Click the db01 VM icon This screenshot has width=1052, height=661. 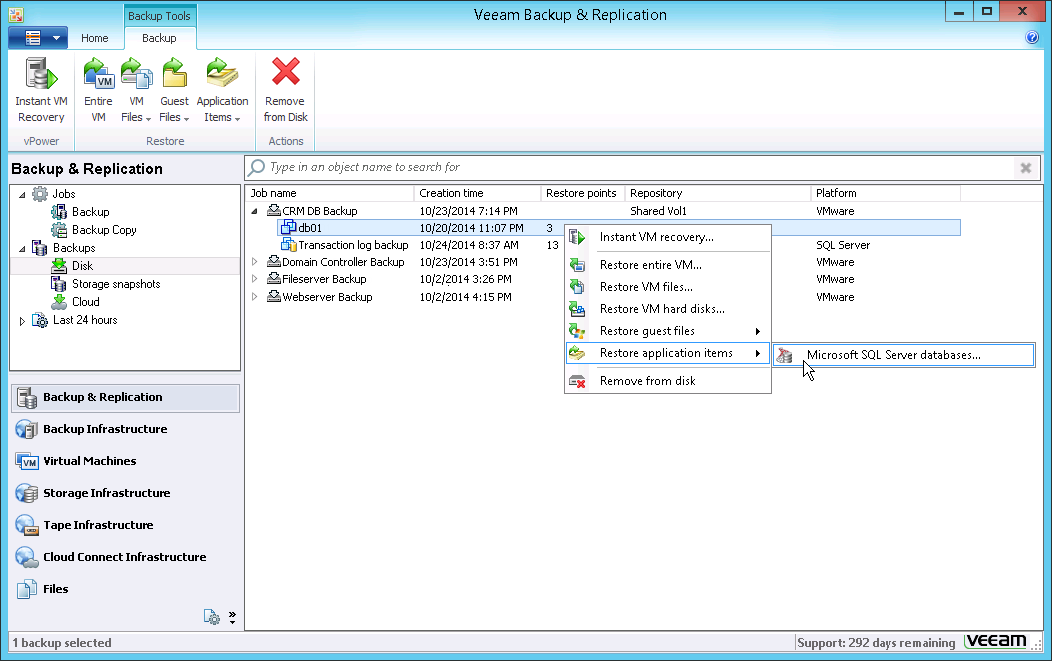(288, 227)
